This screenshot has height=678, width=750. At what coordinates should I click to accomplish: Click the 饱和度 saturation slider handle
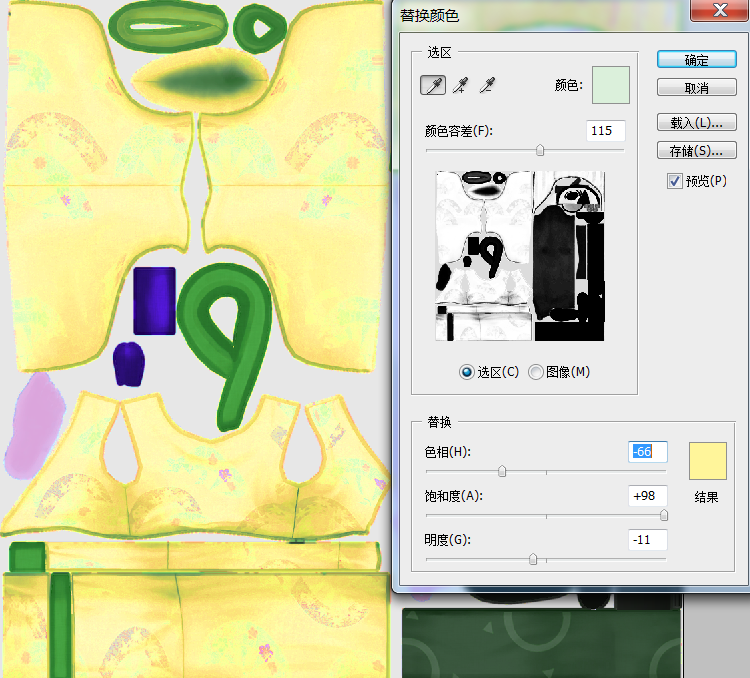(x=663, y=515)
